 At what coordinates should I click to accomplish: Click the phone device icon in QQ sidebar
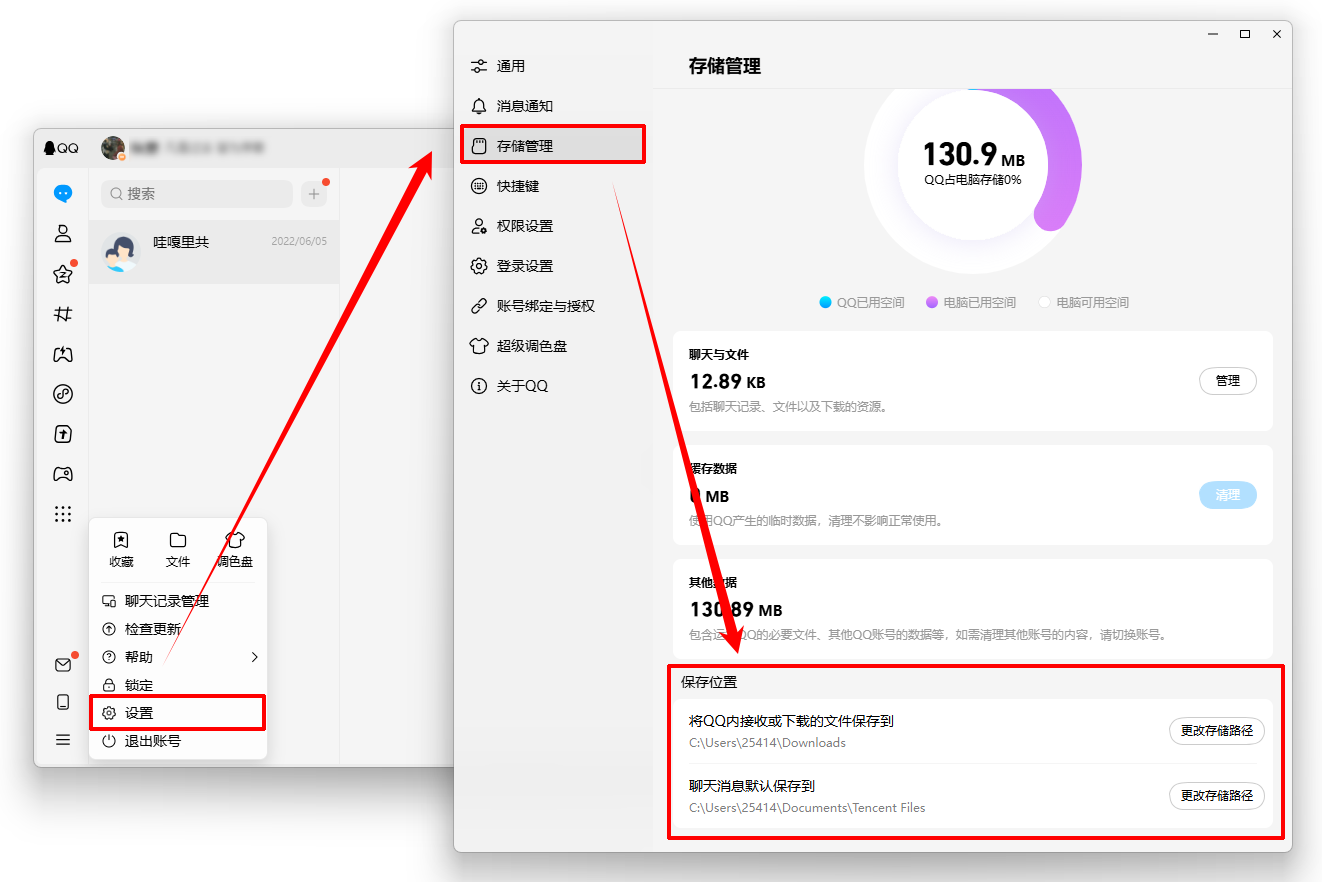click(x=63, y=702)
